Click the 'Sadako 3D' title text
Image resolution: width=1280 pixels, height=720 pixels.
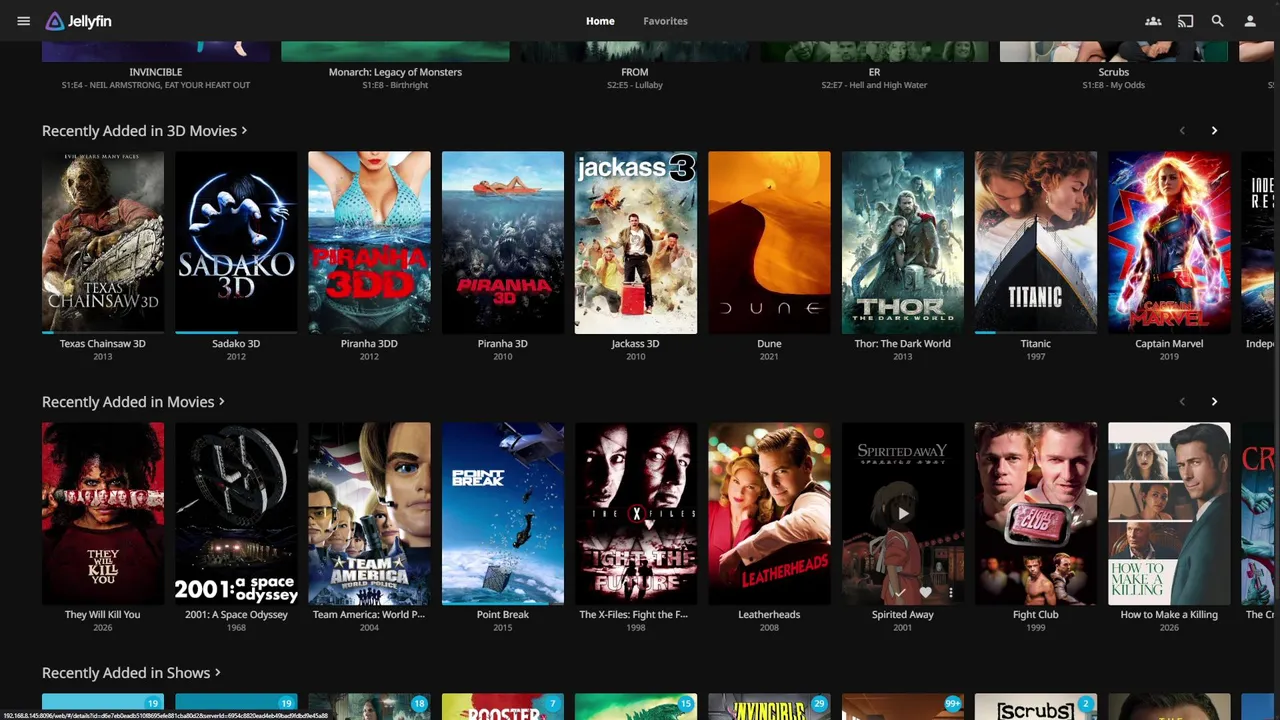tap(236, 344)
